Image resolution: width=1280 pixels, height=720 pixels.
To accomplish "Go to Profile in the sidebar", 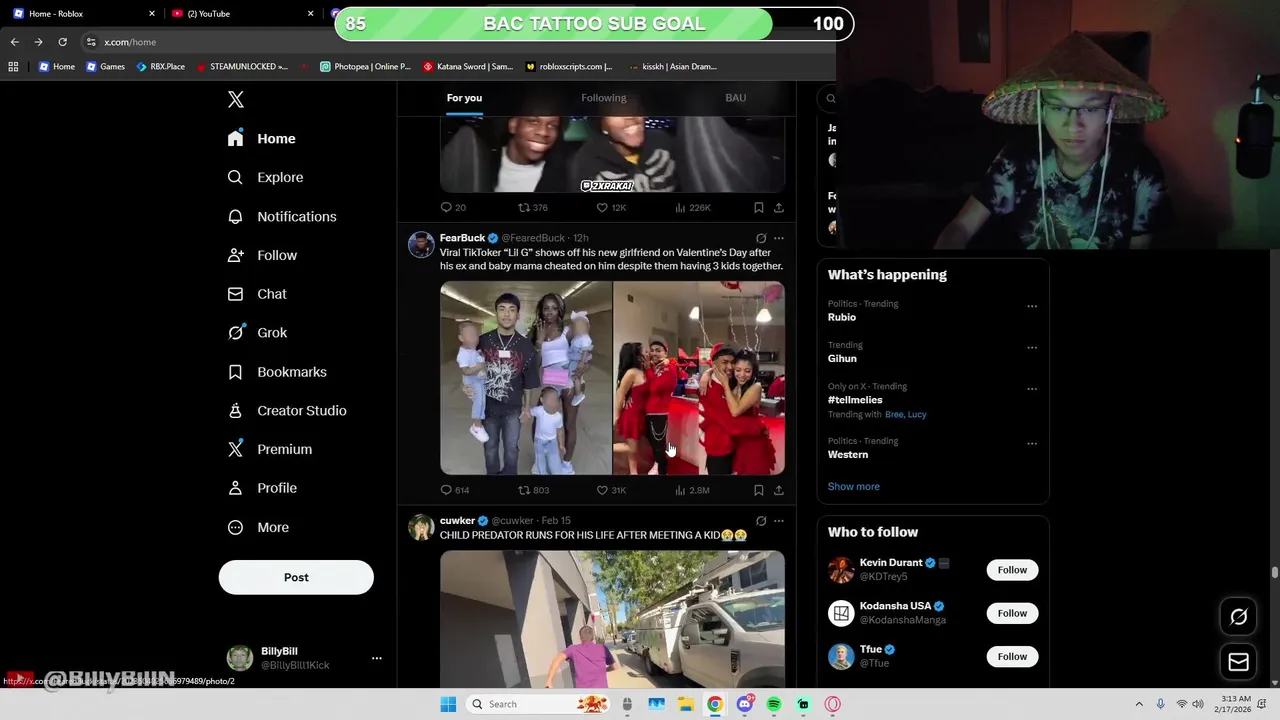I will [x=262, y=488].
